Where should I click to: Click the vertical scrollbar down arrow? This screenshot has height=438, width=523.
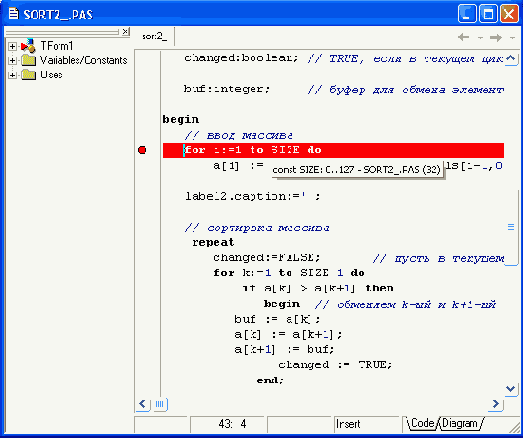pyautogui.click(x=511, y=389)
